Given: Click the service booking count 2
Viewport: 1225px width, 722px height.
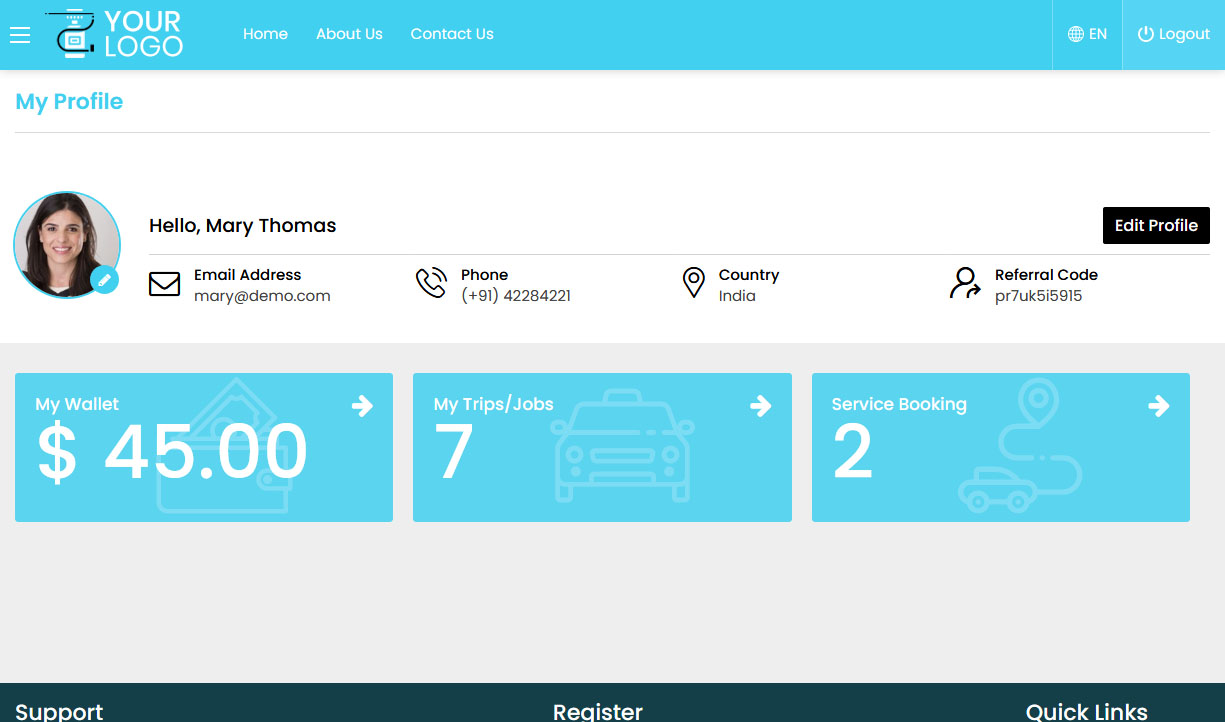Looking at the screenshot, I should click(x=853, y=452).
